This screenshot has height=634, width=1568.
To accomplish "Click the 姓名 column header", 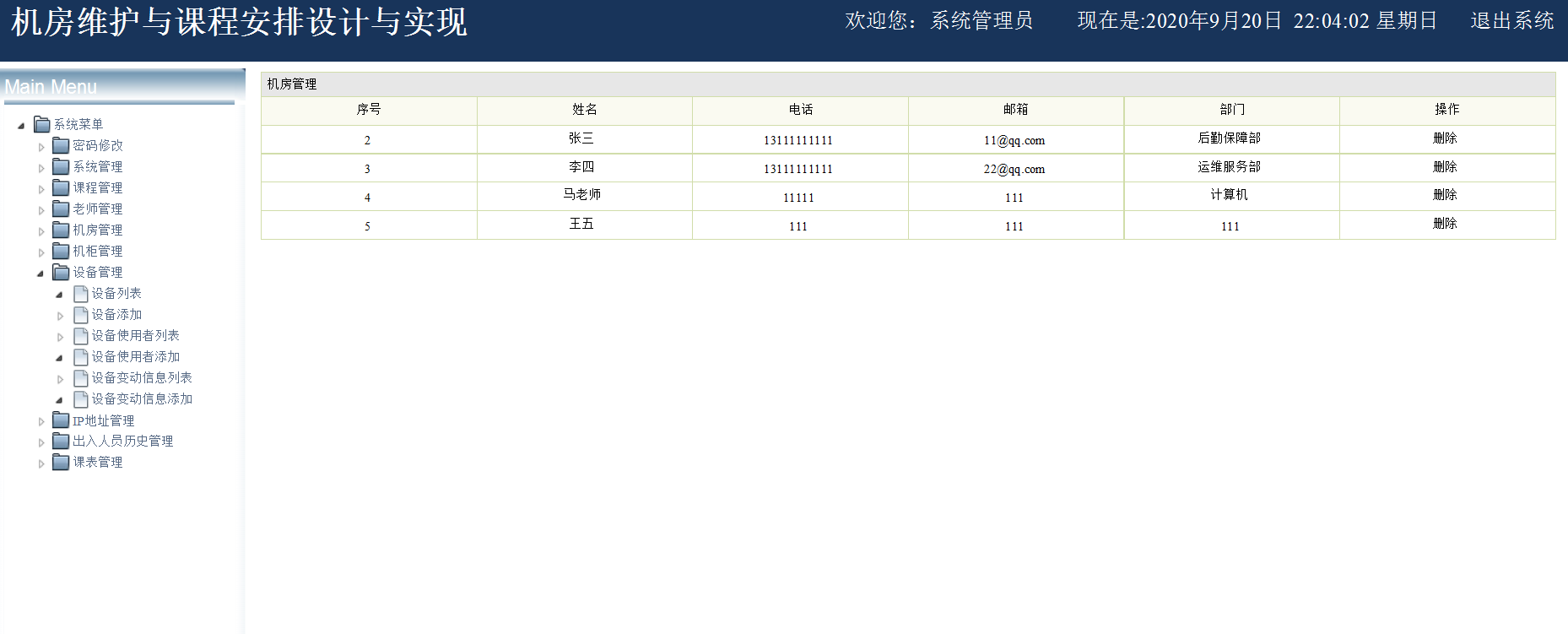I will tap(584, 110).
